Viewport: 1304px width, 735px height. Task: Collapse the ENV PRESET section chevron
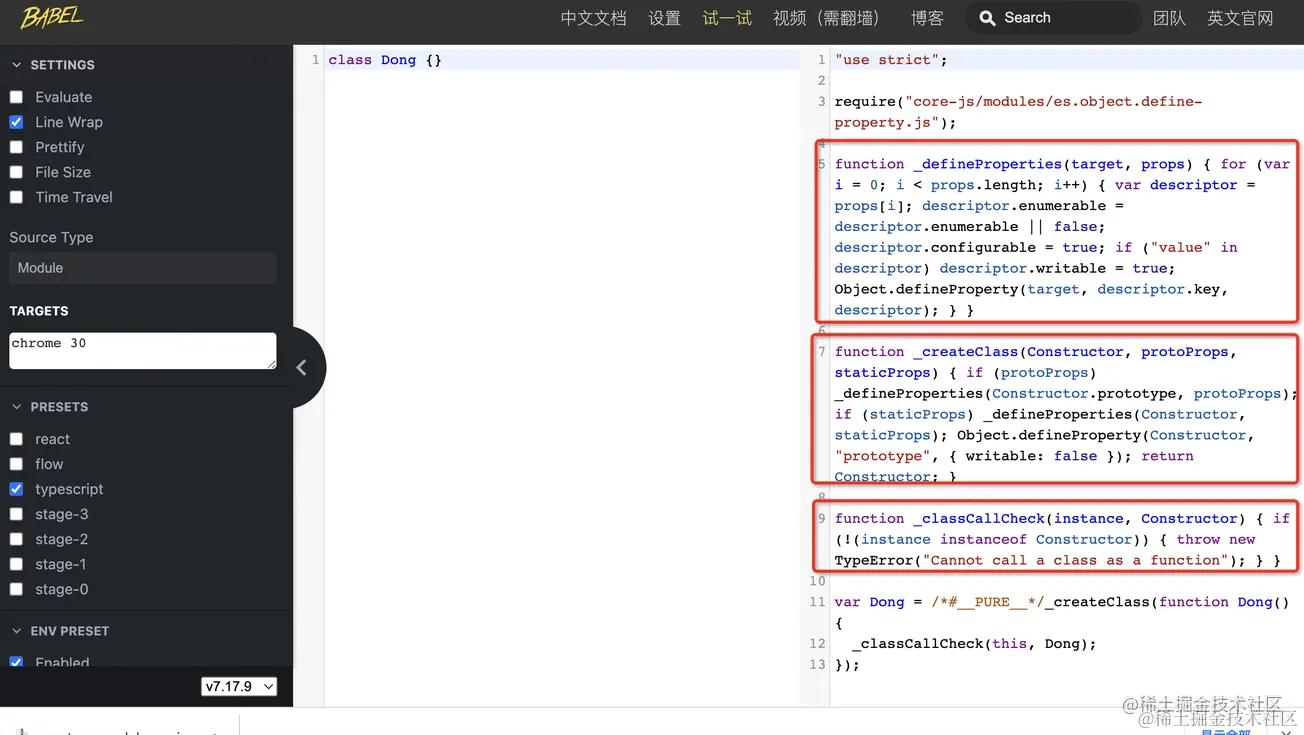click(16, 631)
